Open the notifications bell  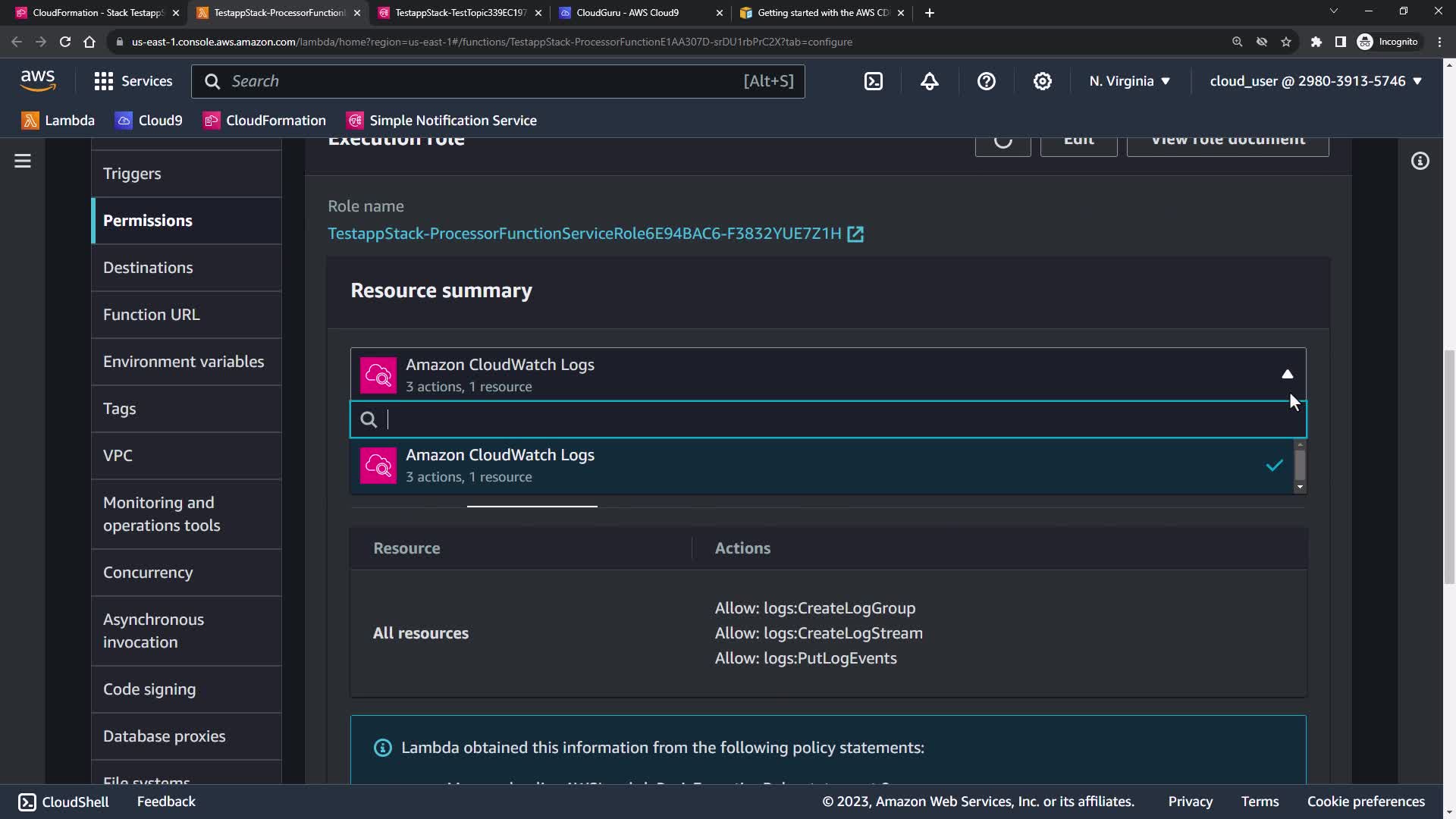pos(930,81)
